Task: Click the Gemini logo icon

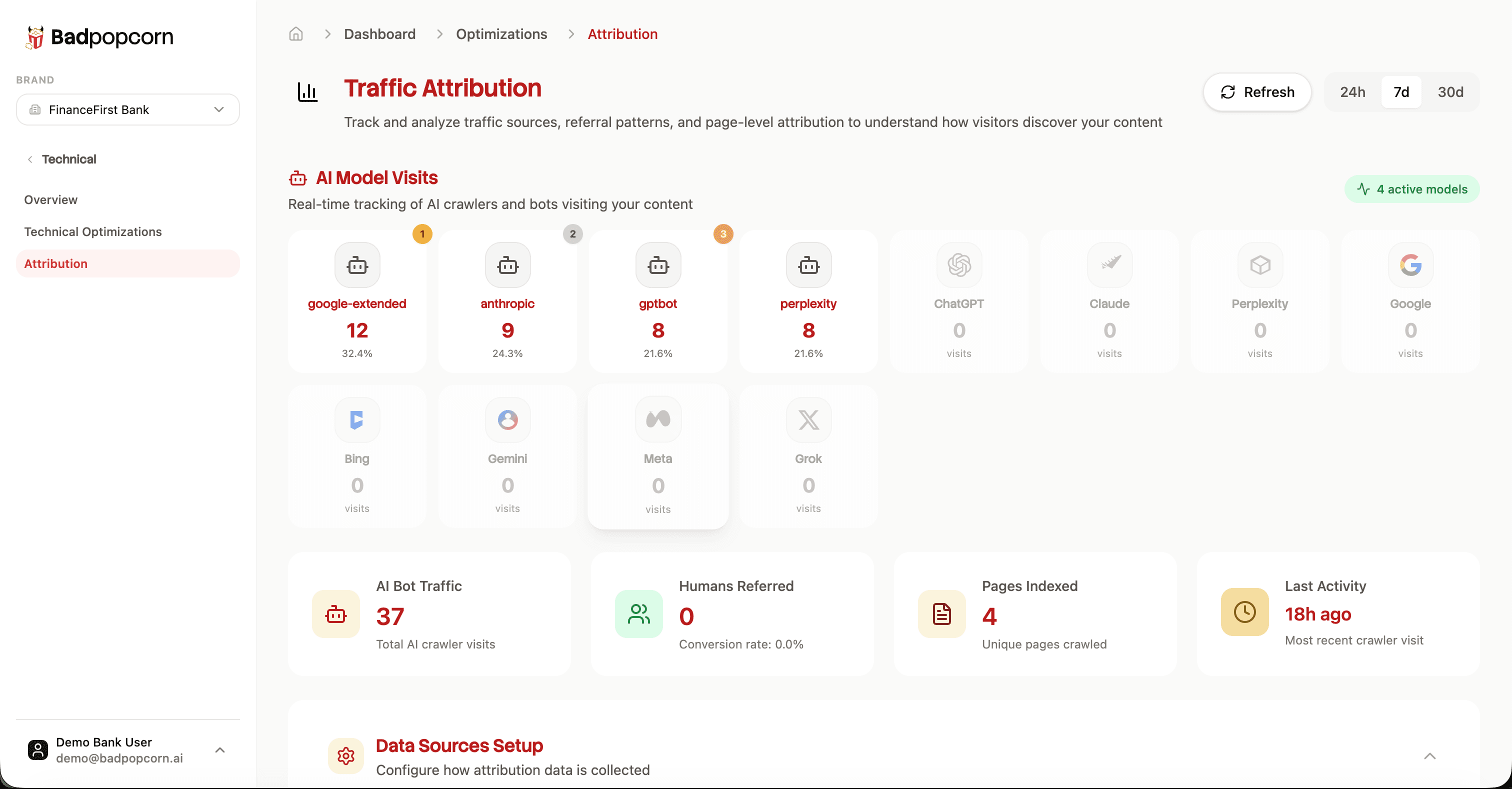Action: click(507, 420)
